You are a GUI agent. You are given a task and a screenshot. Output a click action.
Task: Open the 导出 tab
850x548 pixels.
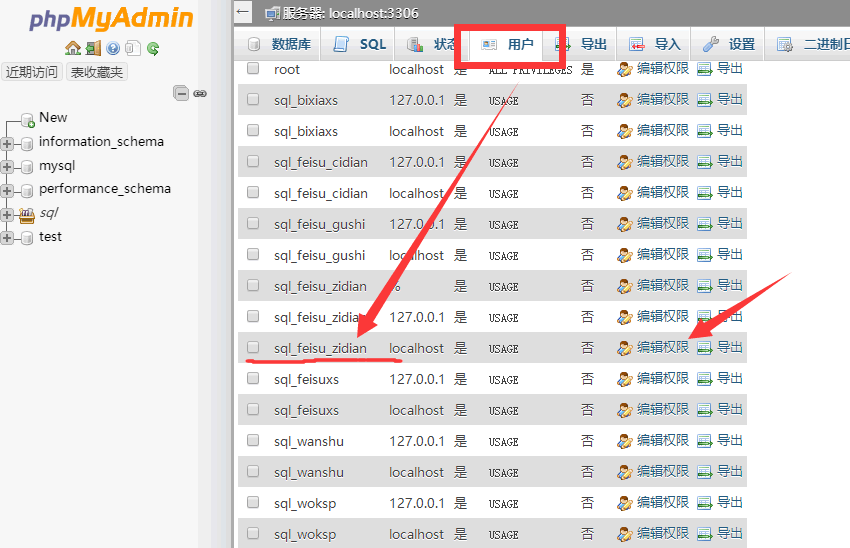tap(581, 44)
